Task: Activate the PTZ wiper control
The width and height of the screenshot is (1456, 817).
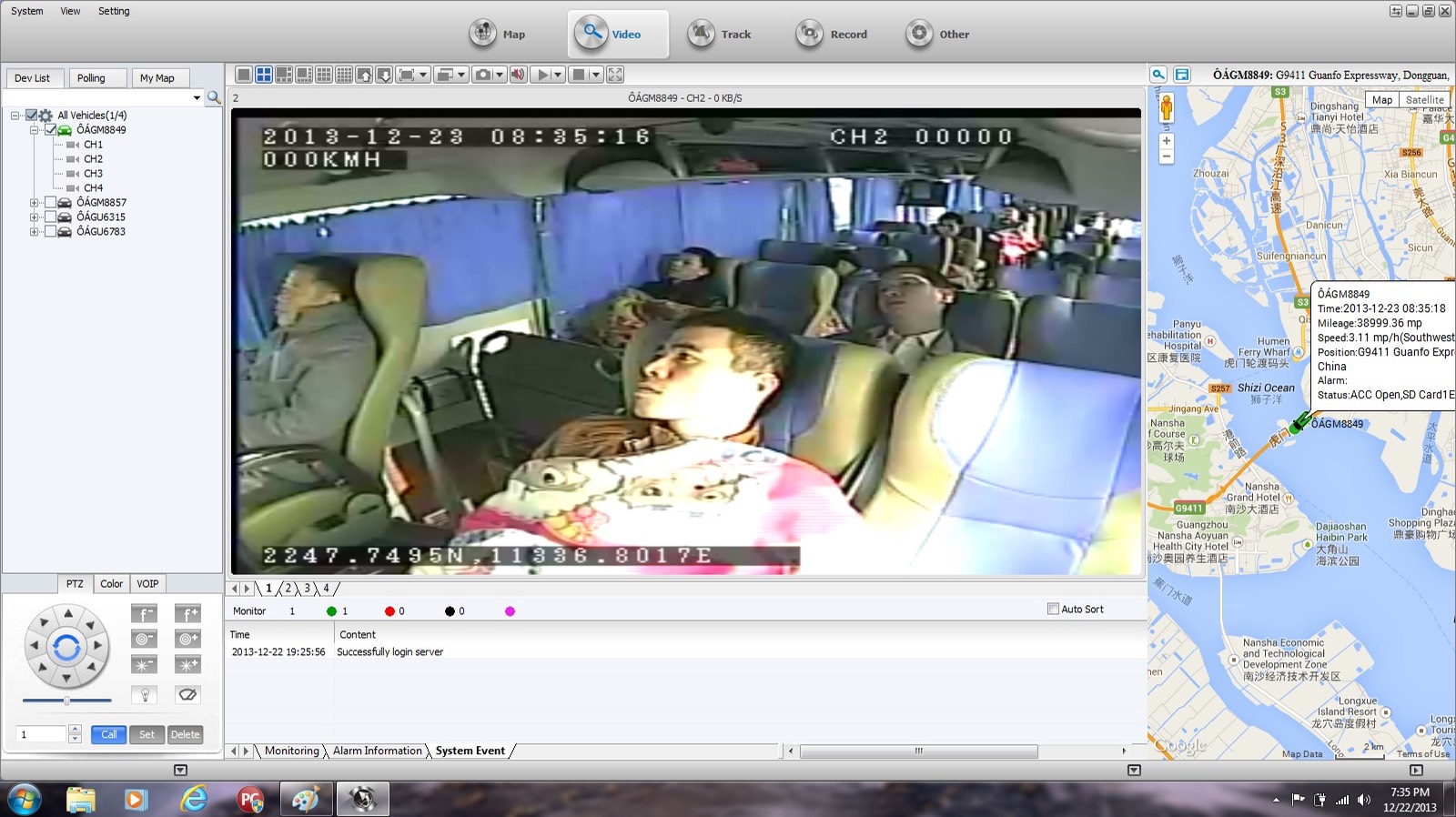Action: 187,695
